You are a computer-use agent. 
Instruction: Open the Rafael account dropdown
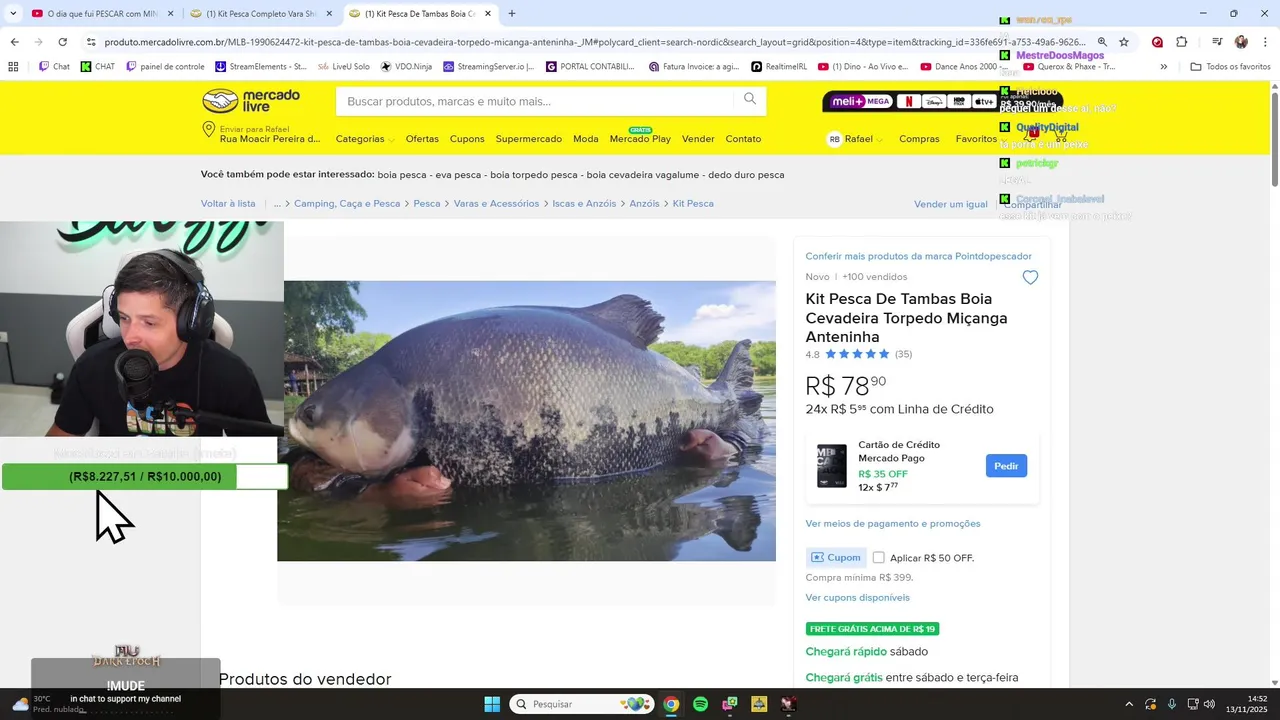tap(855, 139)
